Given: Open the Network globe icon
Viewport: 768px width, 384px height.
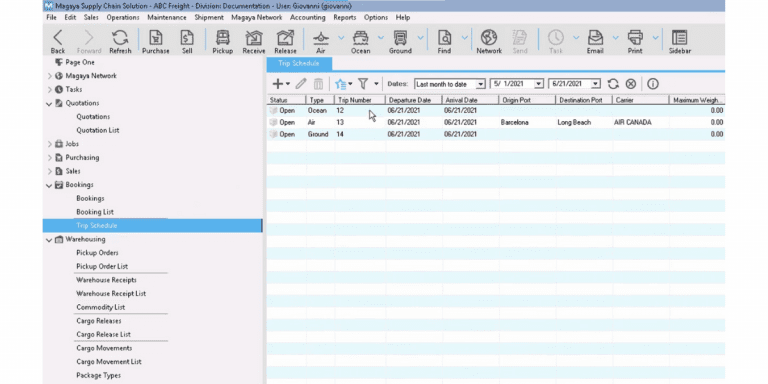Looking at the screenshot, I should pyautogui.click(x=489, y=41).
